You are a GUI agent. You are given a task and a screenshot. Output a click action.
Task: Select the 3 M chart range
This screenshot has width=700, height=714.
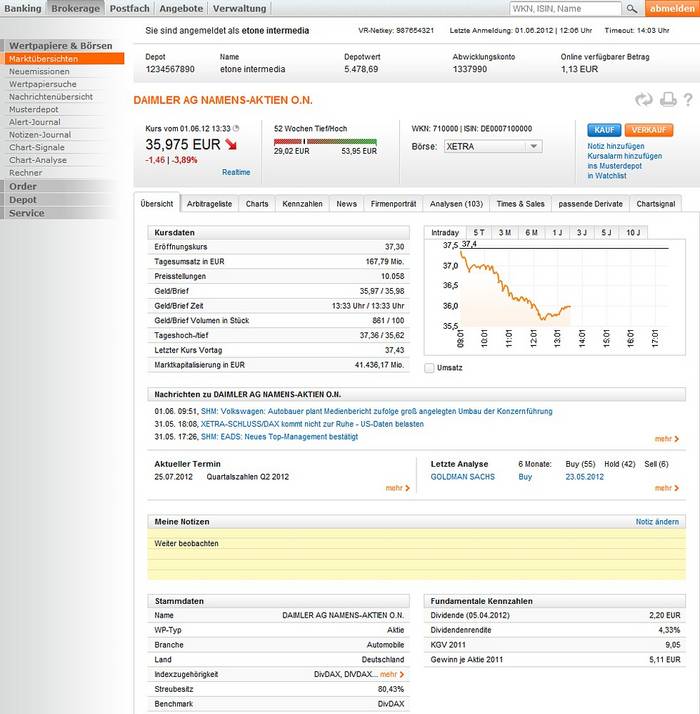[505, 233]
